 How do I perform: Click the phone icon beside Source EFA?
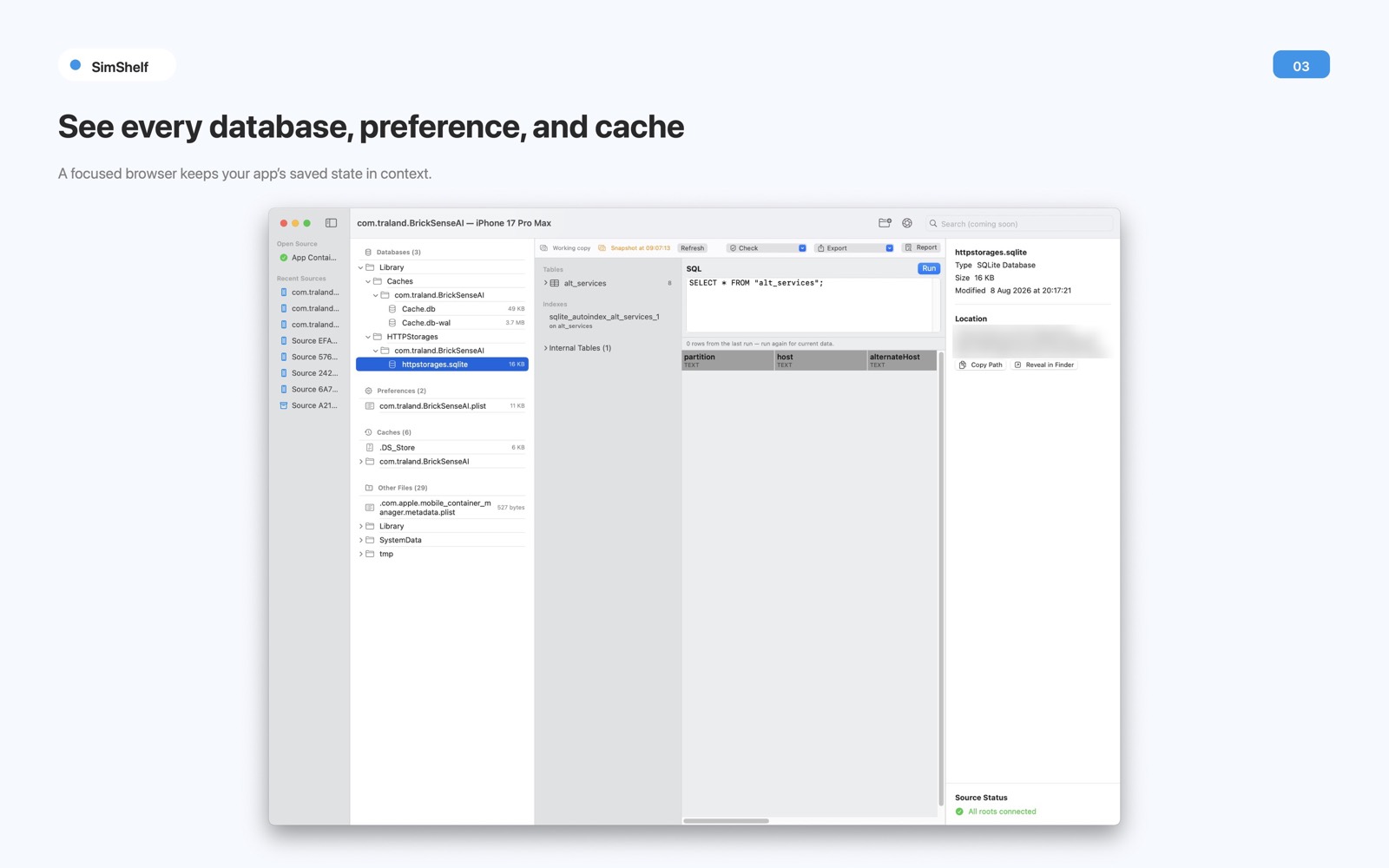pyautogui.click(x=284, y=341)
